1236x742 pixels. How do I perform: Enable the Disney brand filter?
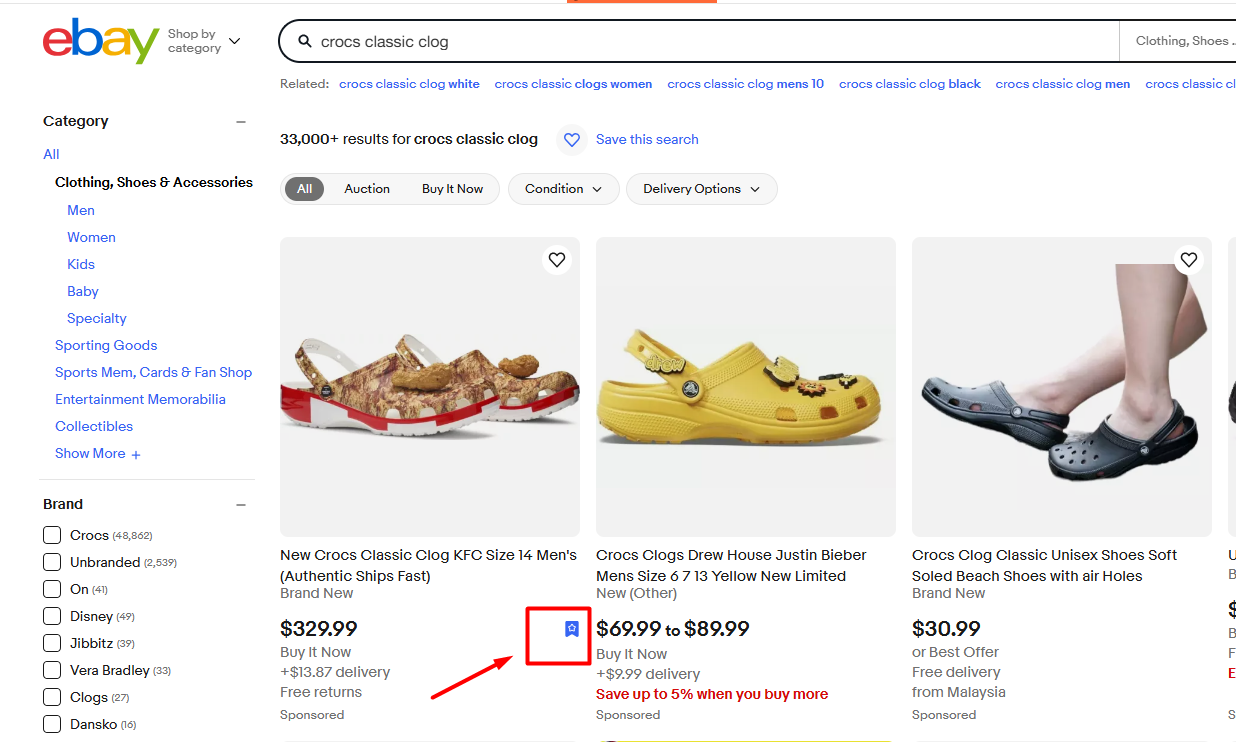click(x=51, y=616)
